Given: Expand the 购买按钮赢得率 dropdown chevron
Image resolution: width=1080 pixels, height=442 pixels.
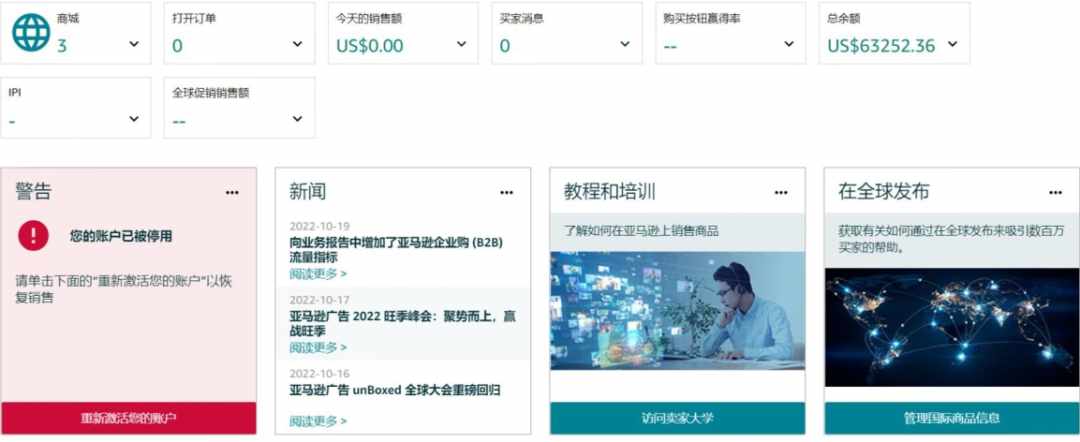Looking at the screenshot, I should 789,44.
